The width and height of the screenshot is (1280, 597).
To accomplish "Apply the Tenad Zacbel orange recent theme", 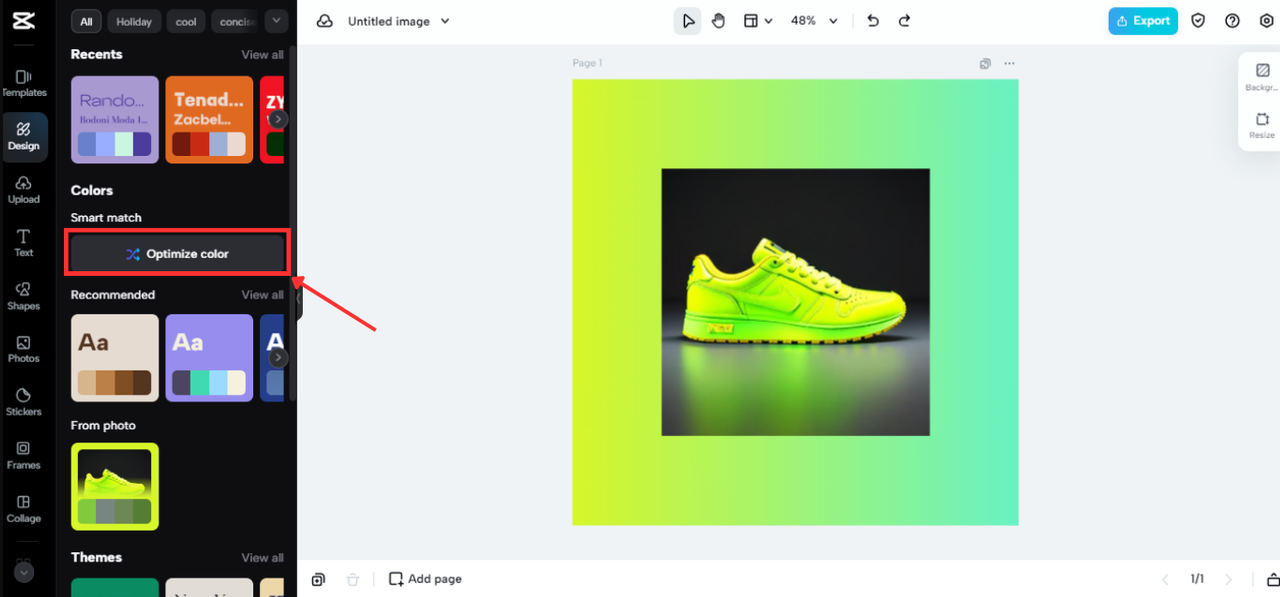I will click(209, 119).
